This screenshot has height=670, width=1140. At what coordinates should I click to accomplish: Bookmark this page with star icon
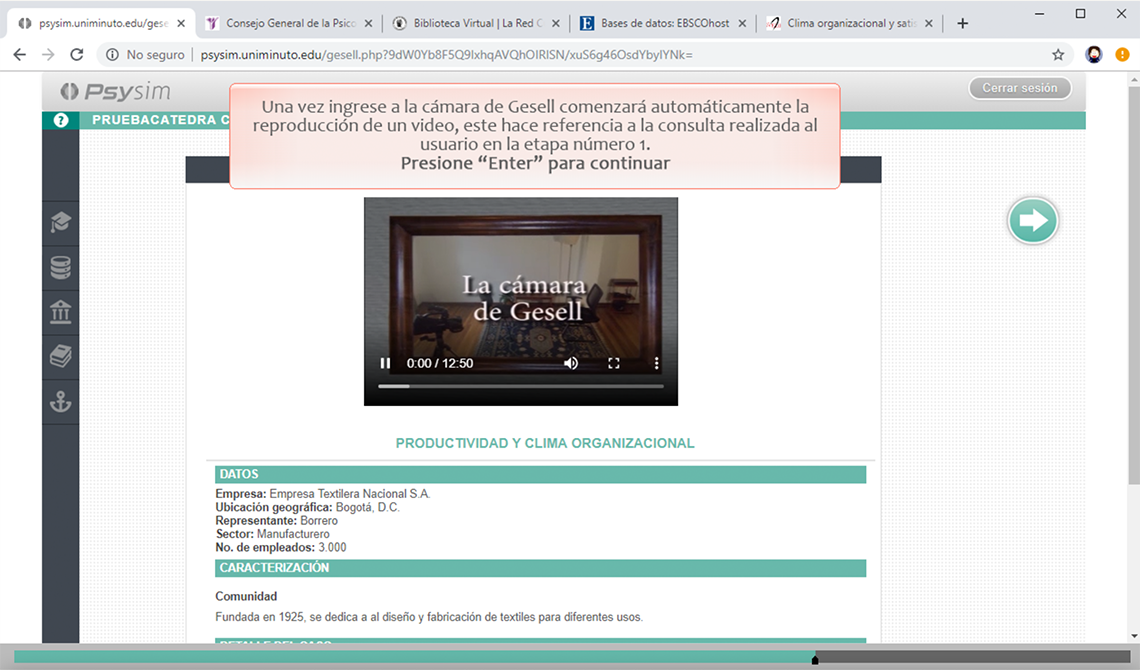coord(1058,55)
